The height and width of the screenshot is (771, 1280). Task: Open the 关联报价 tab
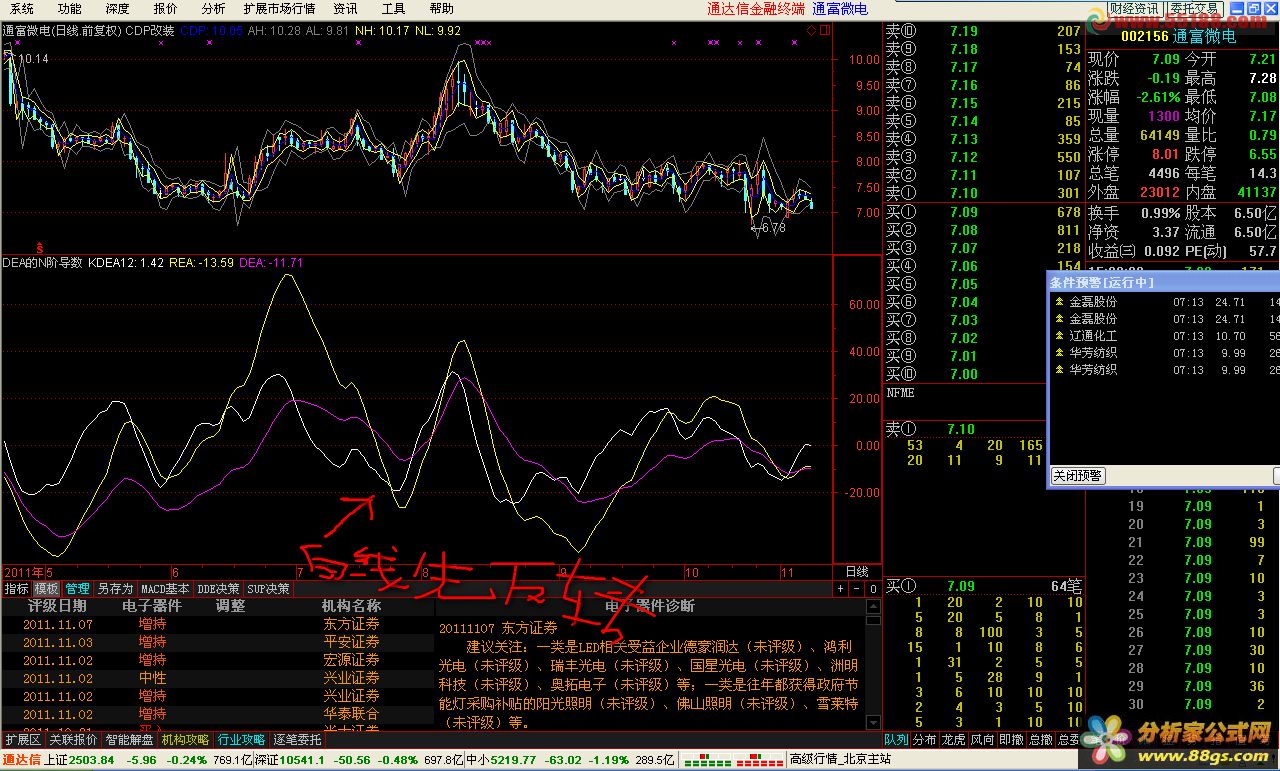73,740
